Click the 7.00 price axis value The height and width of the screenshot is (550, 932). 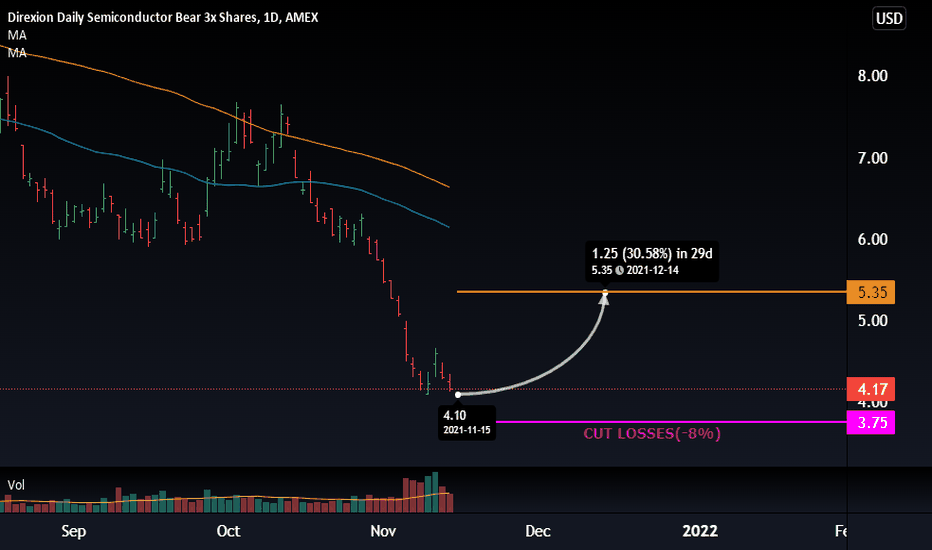point(872,158)
